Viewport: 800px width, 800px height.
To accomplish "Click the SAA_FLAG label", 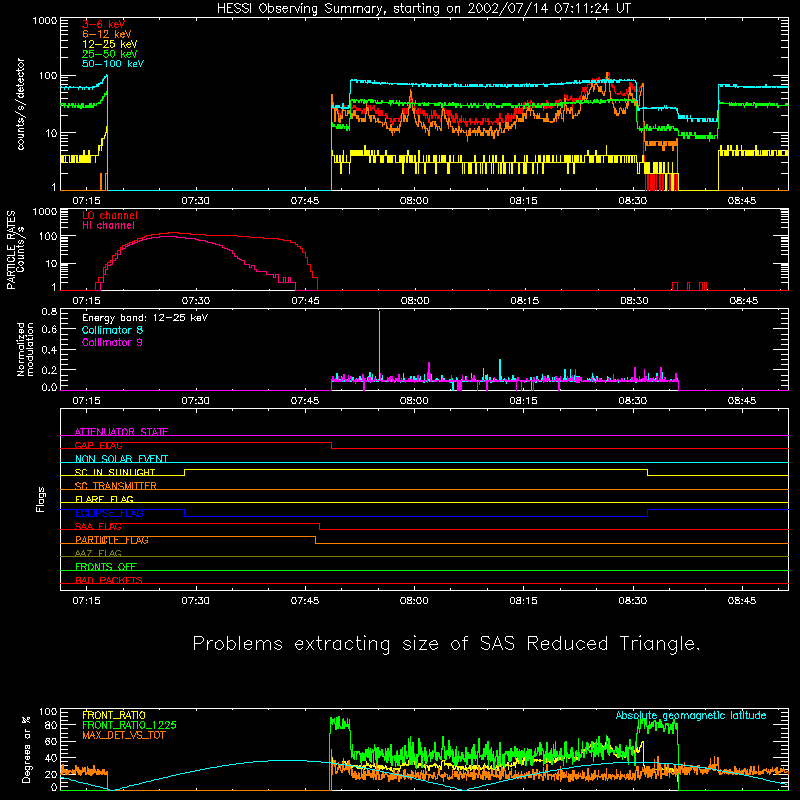I will [98, 526].
